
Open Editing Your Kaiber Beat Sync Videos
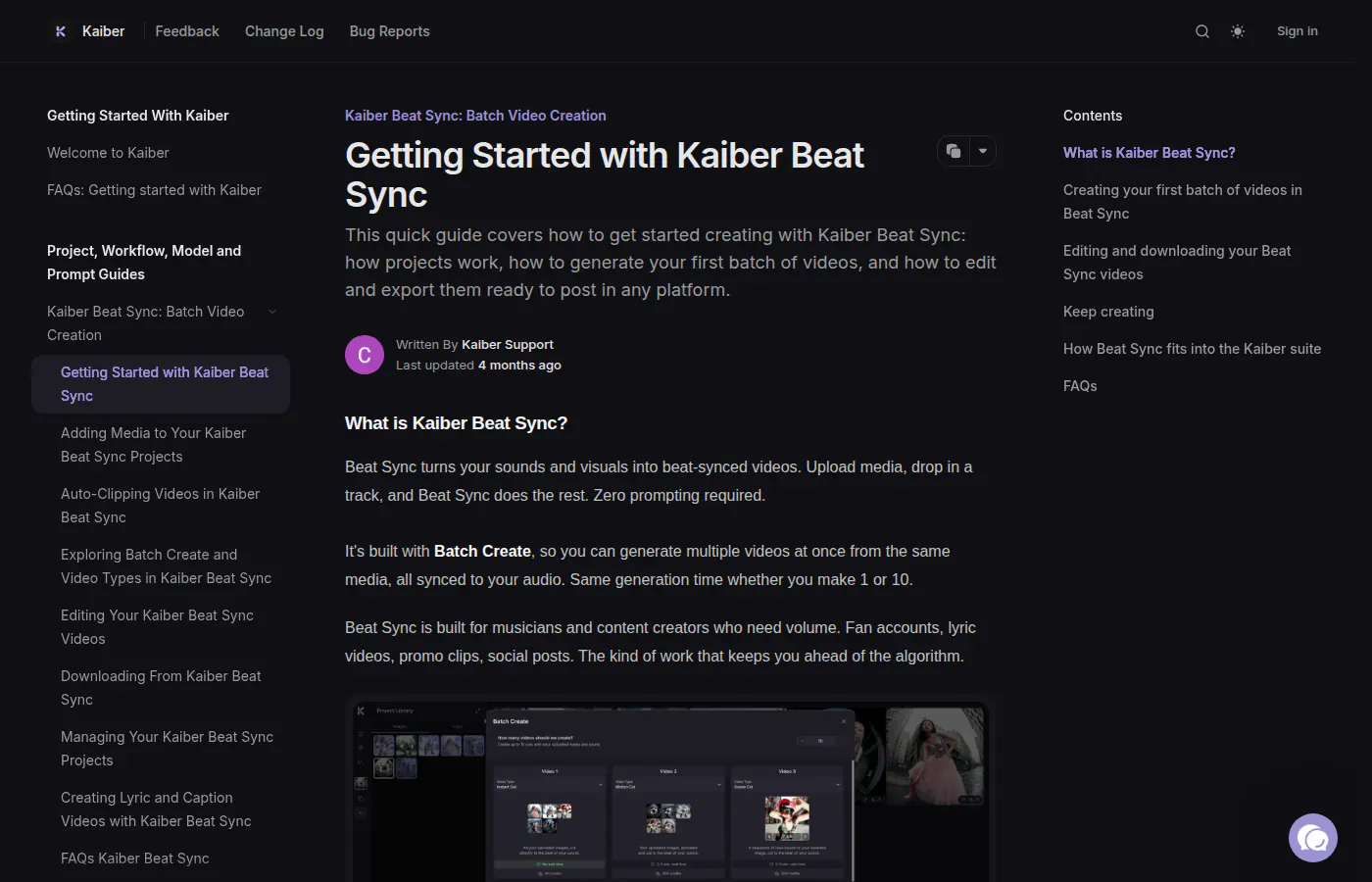[161, 627]
